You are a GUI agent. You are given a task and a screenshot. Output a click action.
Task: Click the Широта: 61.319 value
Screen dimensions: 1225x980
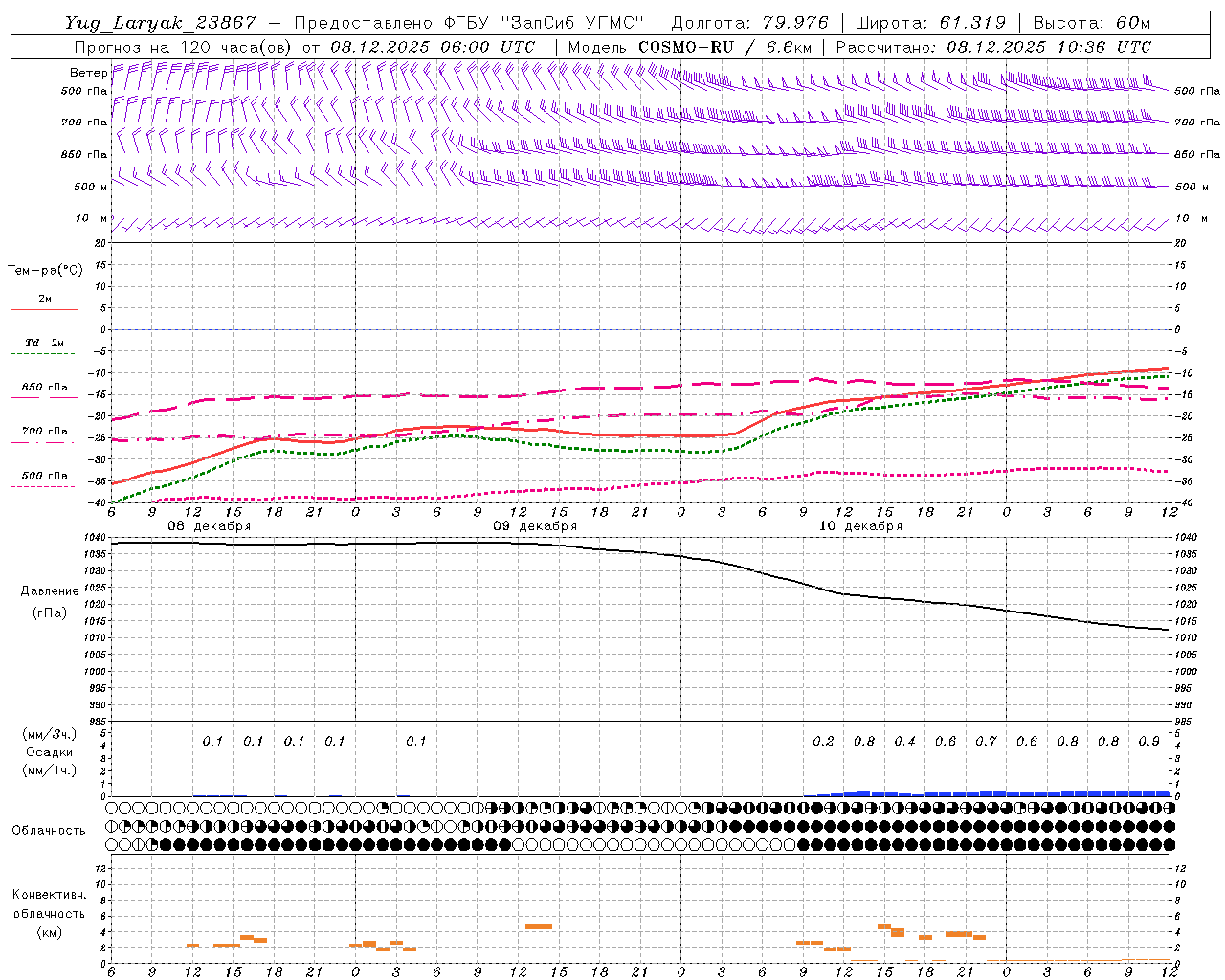coord(930,23)
